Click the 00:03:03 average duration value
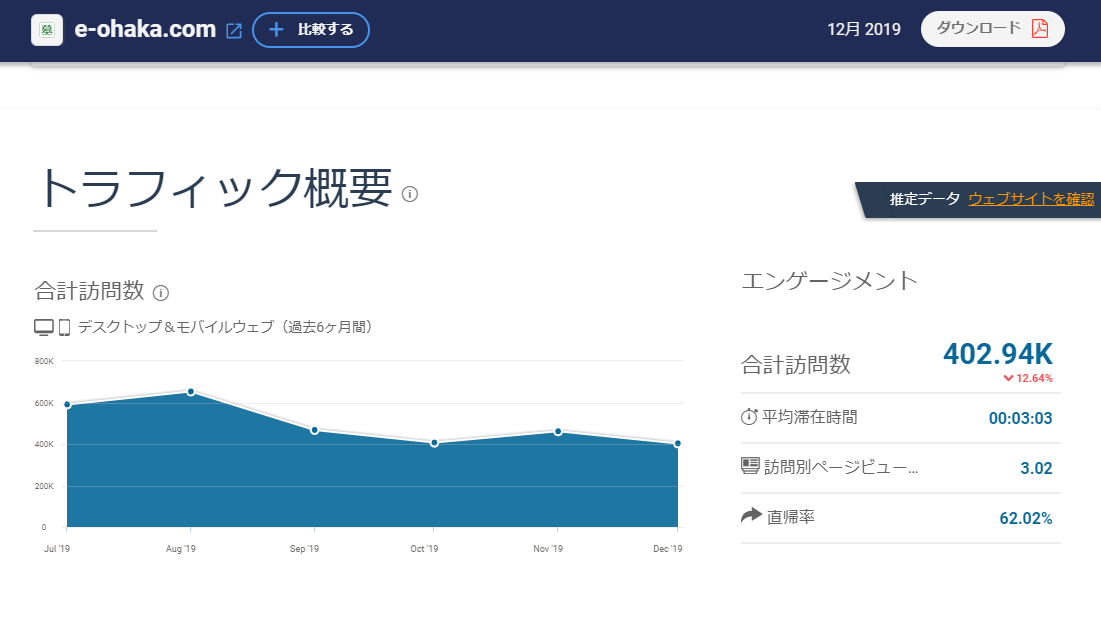 point(1020,418)
